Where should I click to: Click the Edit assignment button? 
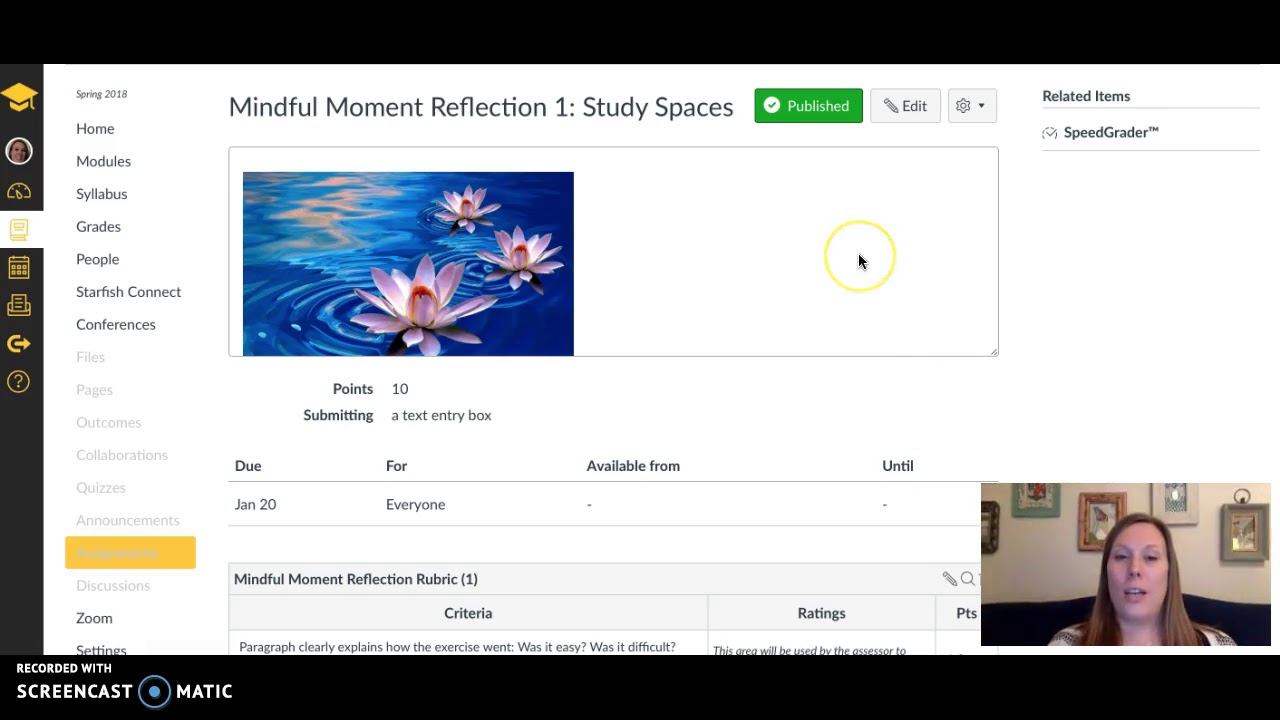tap(905, 106)
